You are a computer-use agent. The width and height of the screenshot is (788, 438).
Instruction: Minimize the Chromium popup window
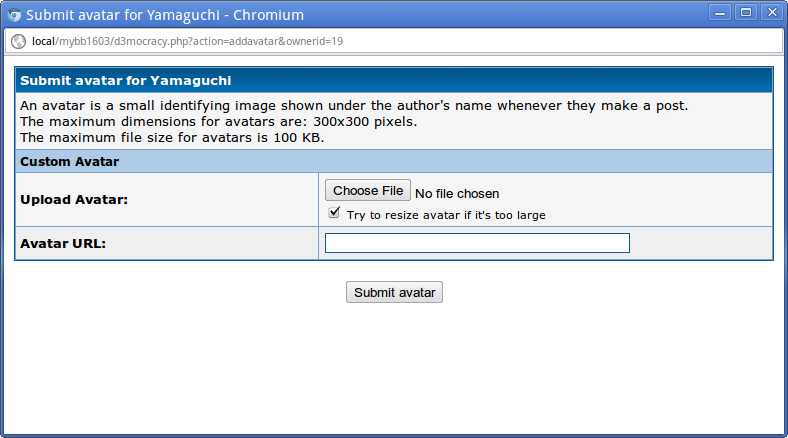[719, 13]
